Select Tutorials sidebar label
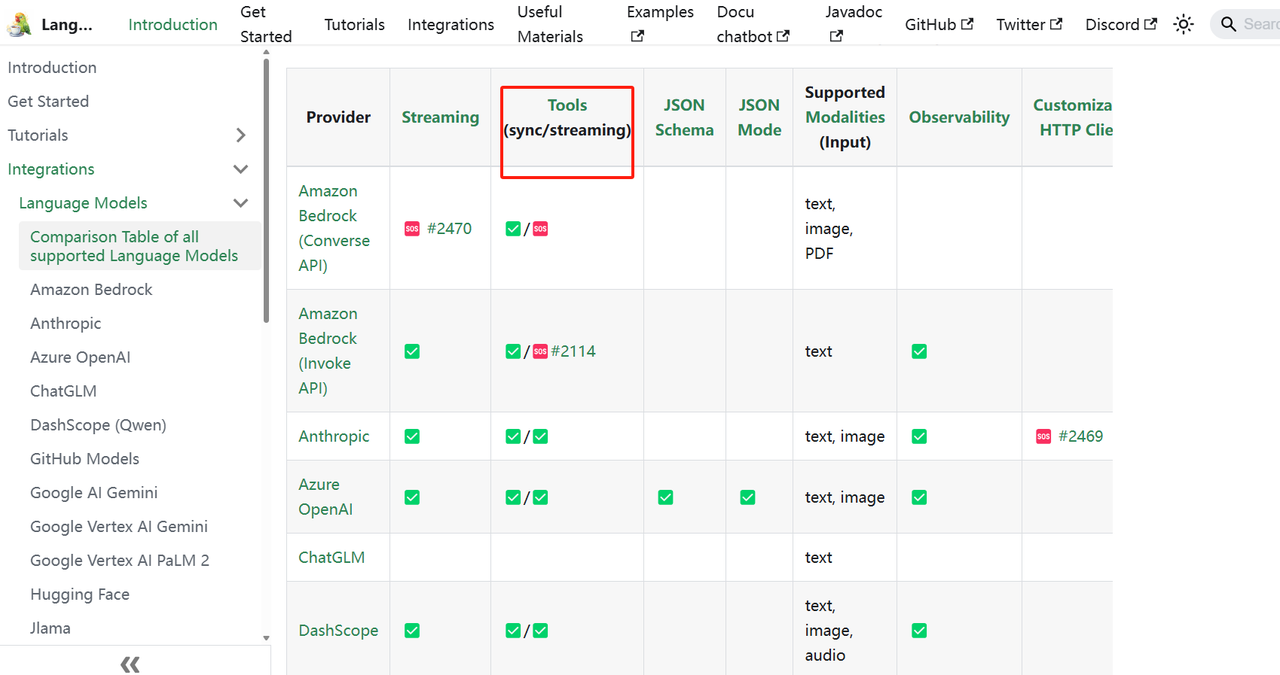This screenshot has height=675, width=1280. pos(38,135)
